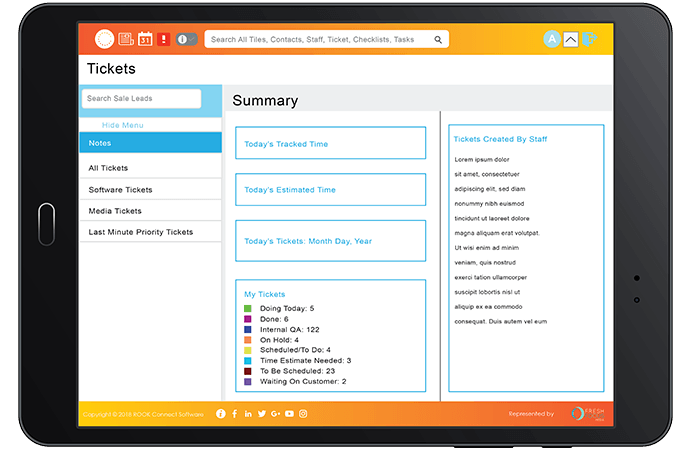Open the user avatar A icon
The height and width of the screenshot is (450, 690).
(552, 39)
